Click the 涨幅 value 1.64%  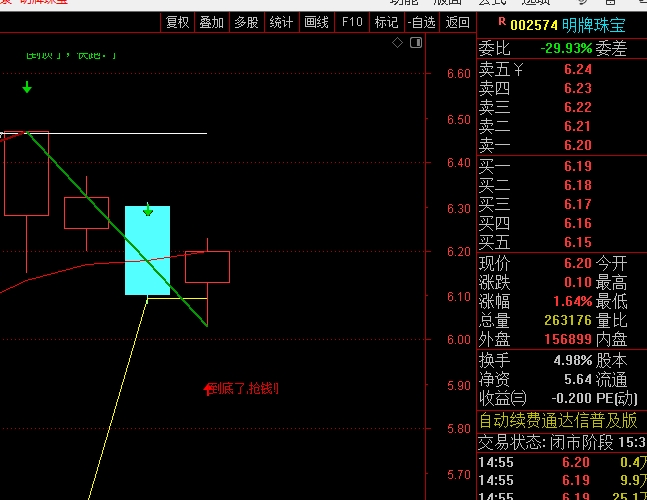(x=573, y=301)
